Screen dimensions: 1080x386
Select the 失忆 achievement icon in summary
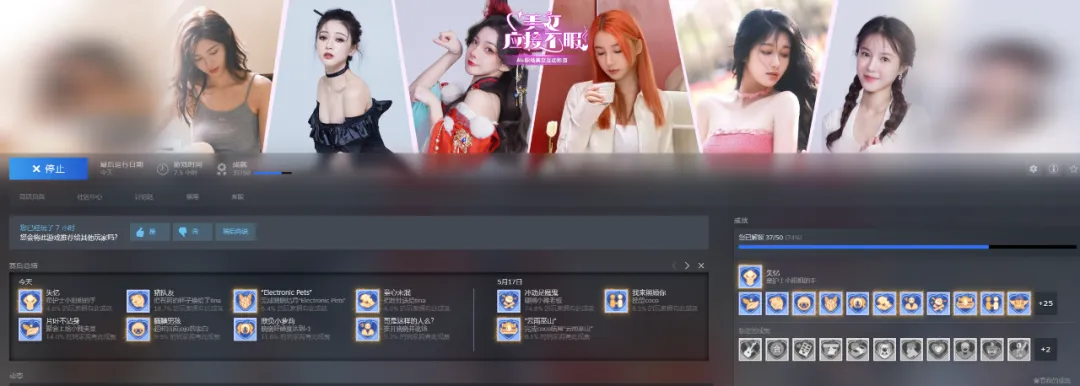point(30,301)
